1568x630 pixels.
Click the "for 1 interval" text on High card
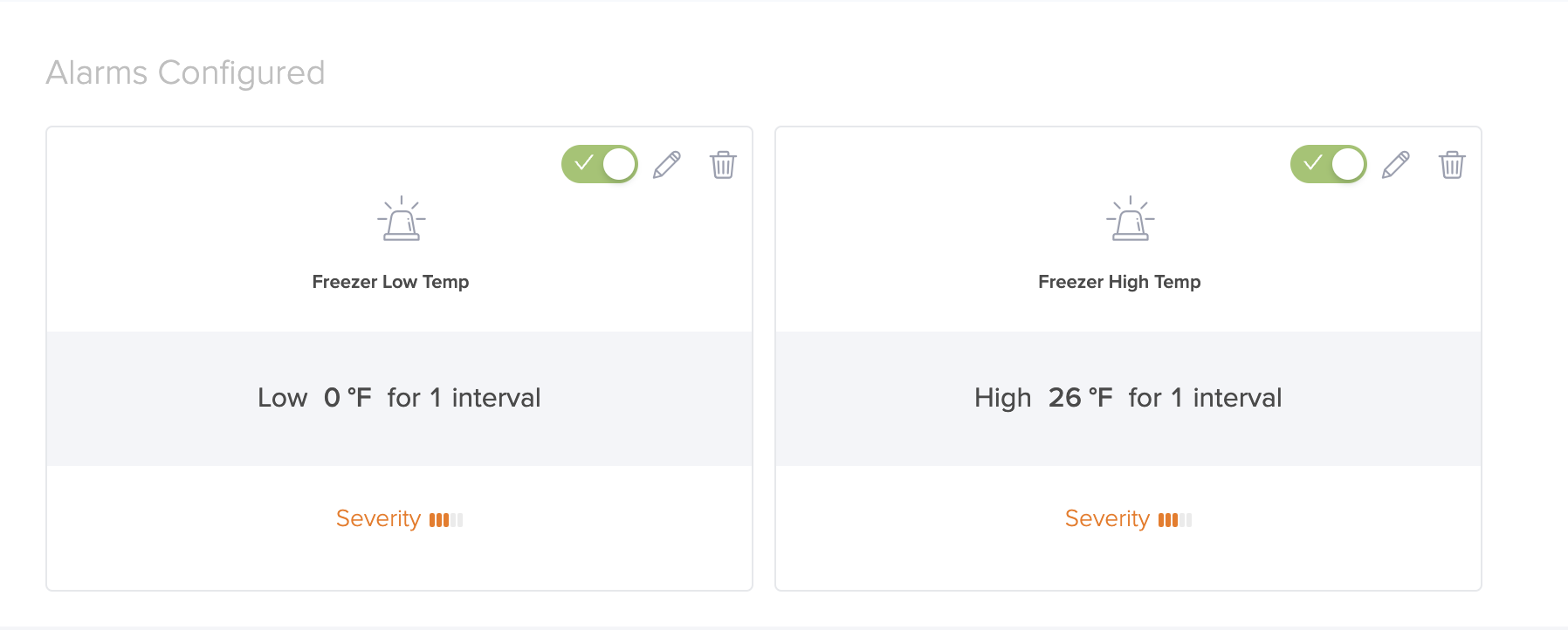point(1205,398)
